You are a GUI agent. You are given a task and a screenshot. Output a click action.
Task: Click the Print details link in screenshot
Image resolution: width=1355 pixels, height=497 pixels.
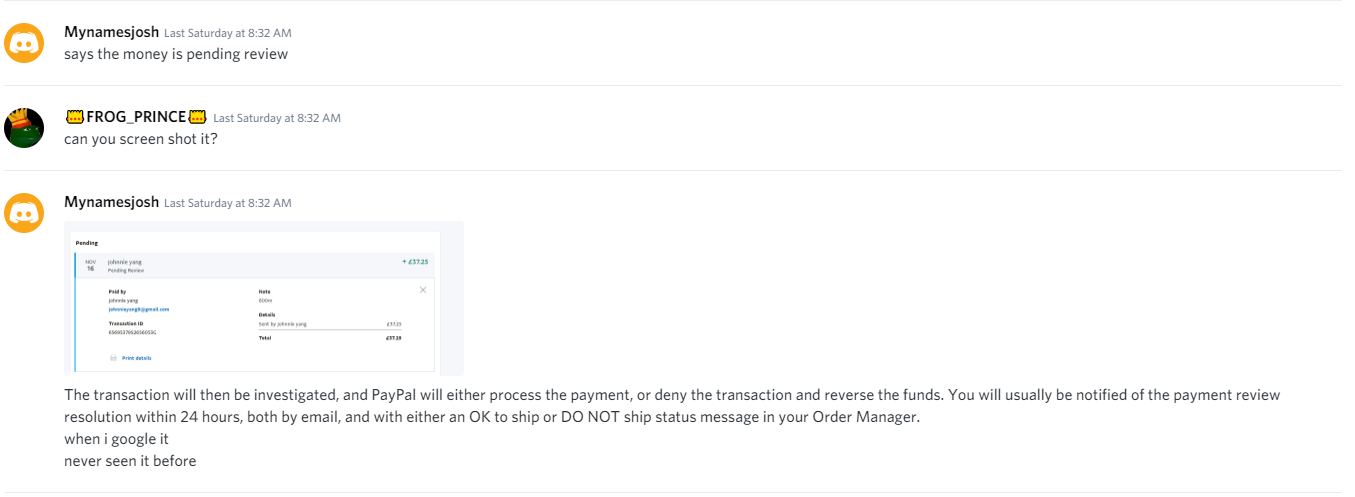(x=136, y=358)
